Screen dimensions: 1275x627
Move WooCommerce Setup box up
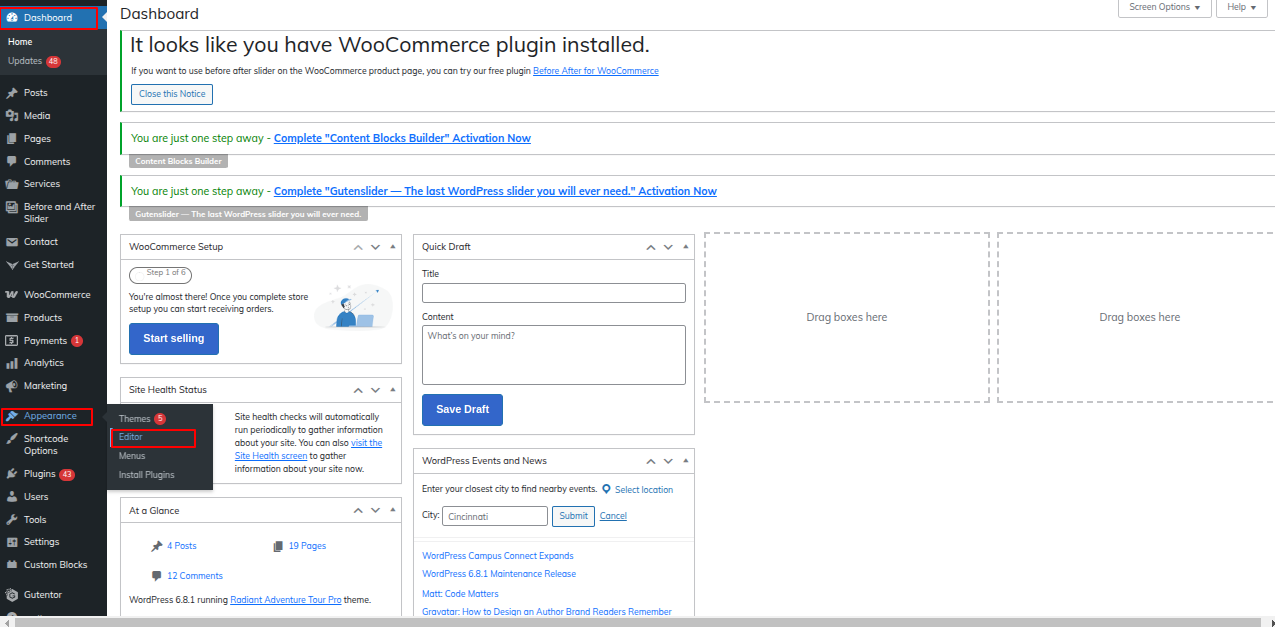(357, 247)
